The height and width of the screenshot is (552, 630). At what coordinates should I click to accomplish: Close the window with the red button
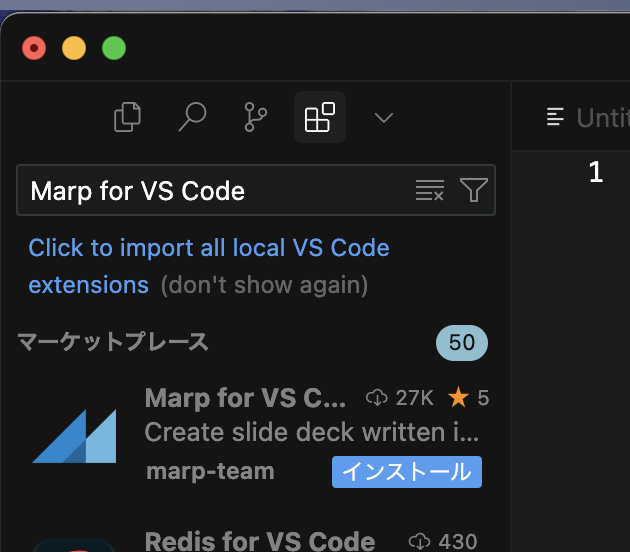point(34,48)
